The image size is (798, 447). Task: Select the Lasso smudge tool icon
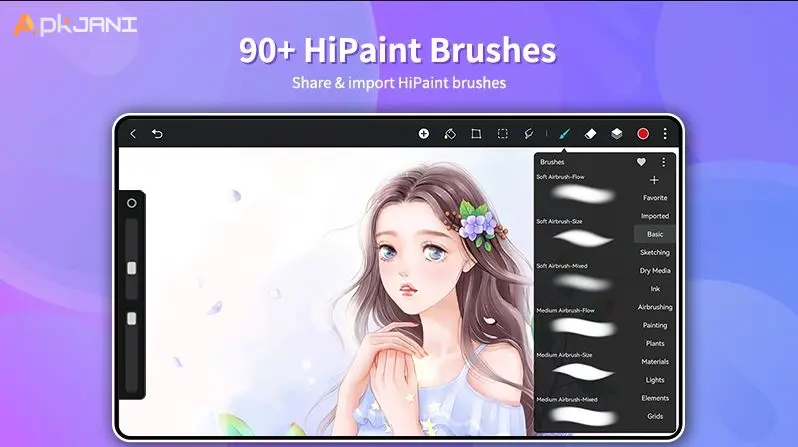coord(528,134)
